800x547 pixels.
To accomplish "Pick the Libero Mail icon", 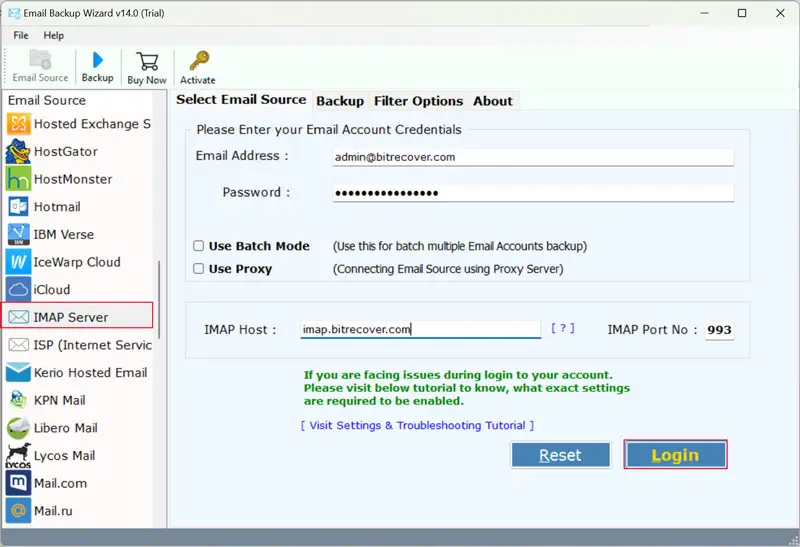I will 18,428.
